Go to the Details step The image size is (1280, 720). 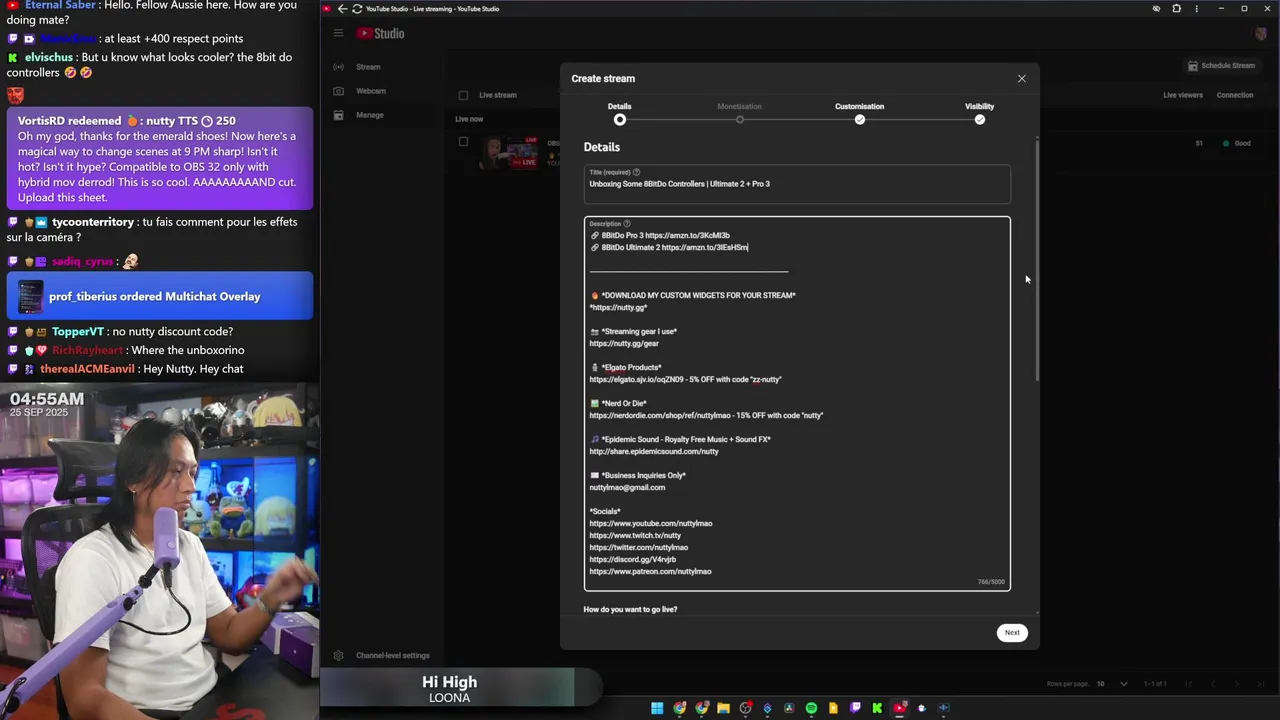(x=620, y=113)
